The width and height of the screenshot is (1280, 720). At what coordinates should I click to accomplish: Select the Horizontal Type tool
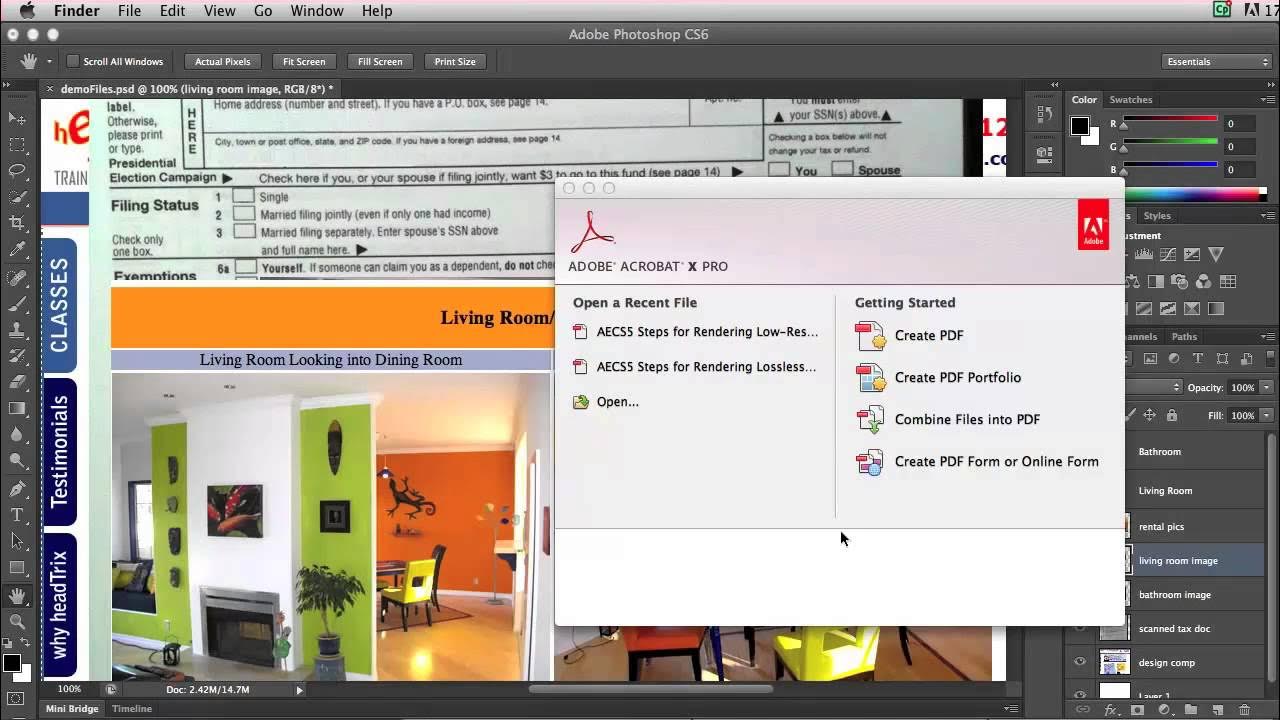point(17,515)
